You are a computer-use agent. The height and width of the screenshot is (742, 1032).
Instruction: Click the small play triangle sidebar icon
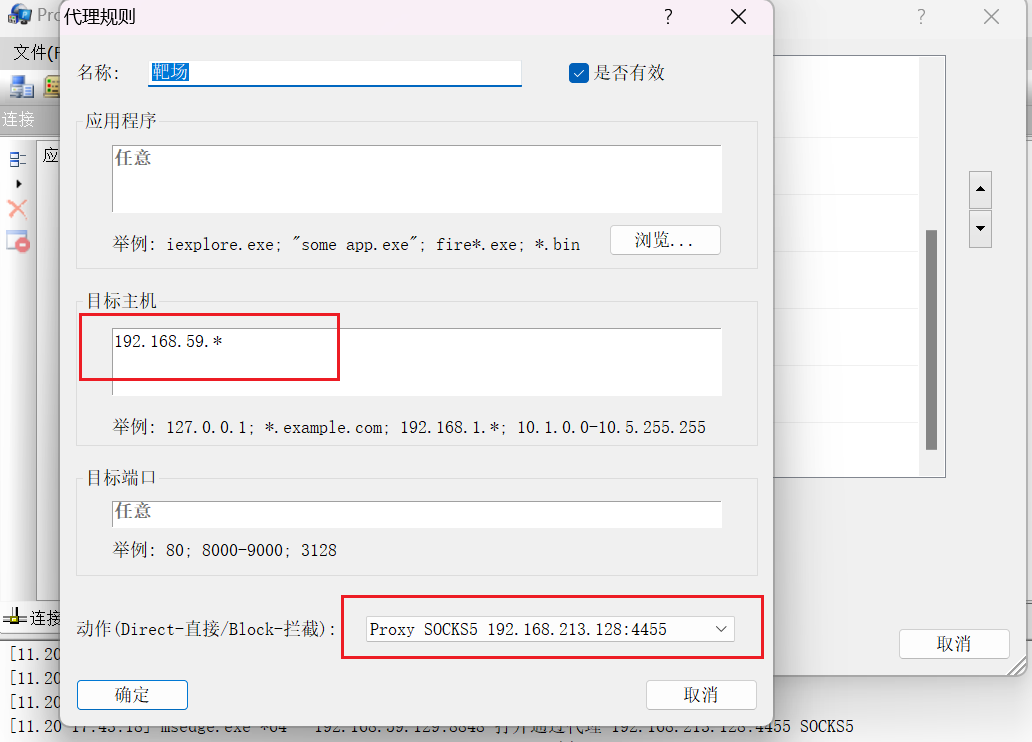tap(18, 184)
